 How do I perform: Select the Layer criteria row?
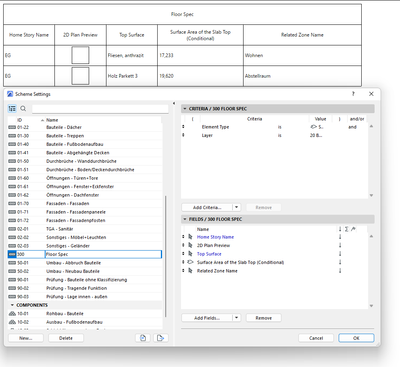[275, 135]
